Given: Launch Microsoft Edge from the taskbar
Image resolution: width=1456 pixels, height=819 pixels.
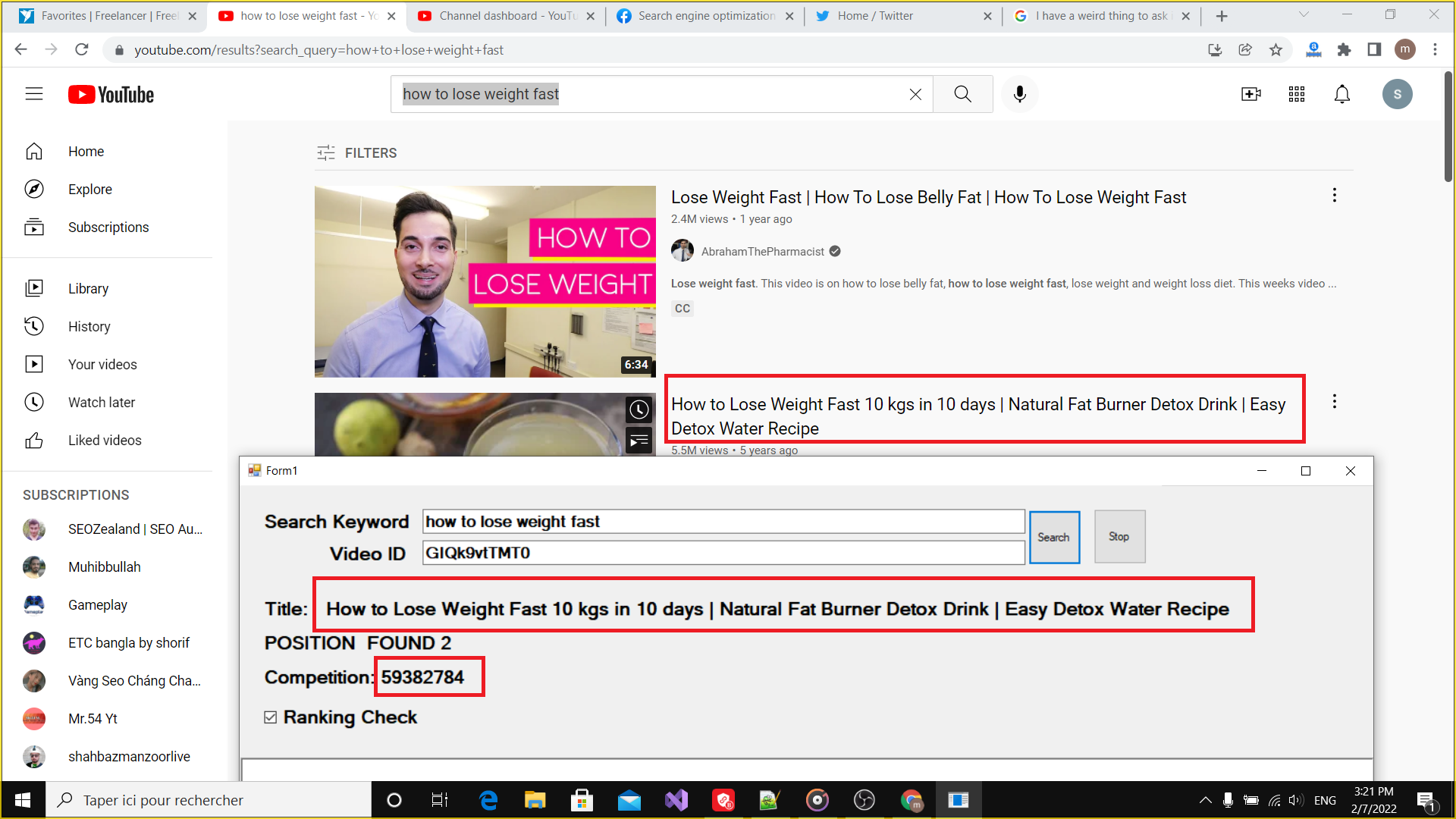Looking at the screenshot, I should [488, 800].
